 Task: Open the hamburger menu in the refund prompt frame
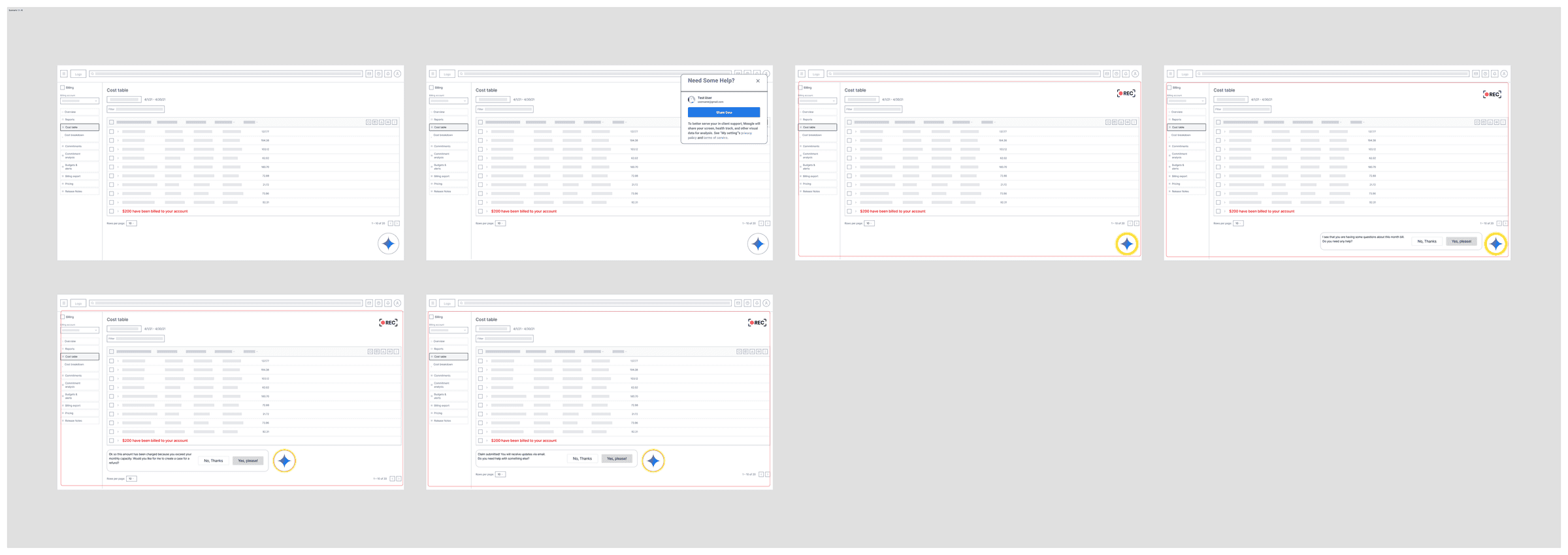(x=64, y=303)
